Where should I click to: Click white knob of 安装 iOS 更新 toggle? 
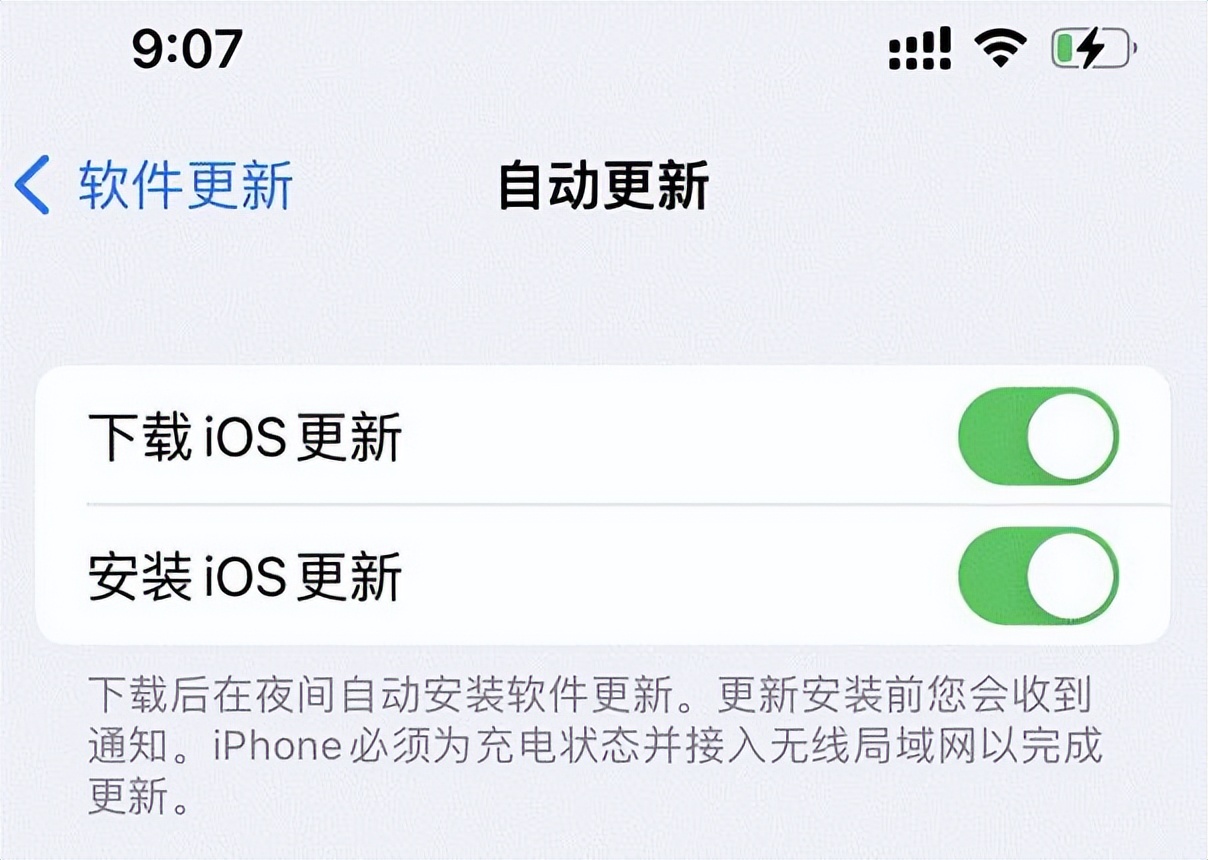tap(1071, 576)
